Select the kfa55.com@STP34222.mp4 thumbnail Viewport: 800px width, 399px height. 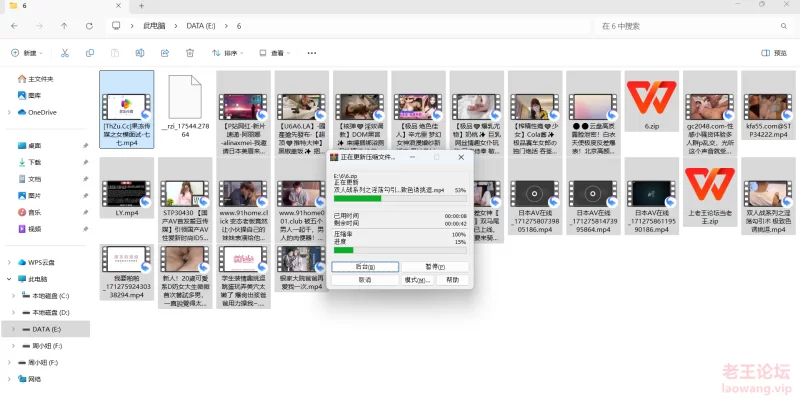[768, 106]
